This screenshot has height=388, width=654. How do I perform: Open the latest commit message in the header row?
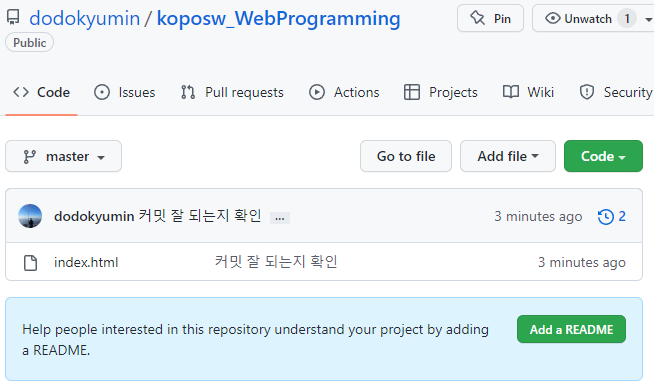(x=200, y=216)
